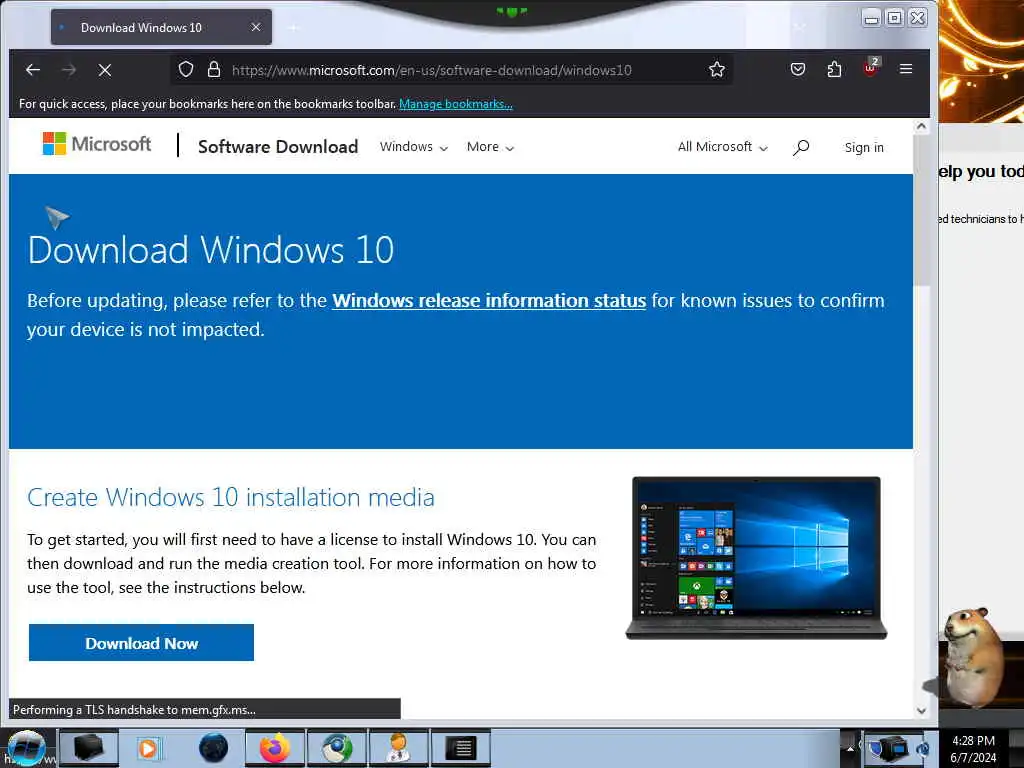This screenshot has height=768, width=1024.
Task: Expand the Windows navigation dropdown
Action: (413, 147)
